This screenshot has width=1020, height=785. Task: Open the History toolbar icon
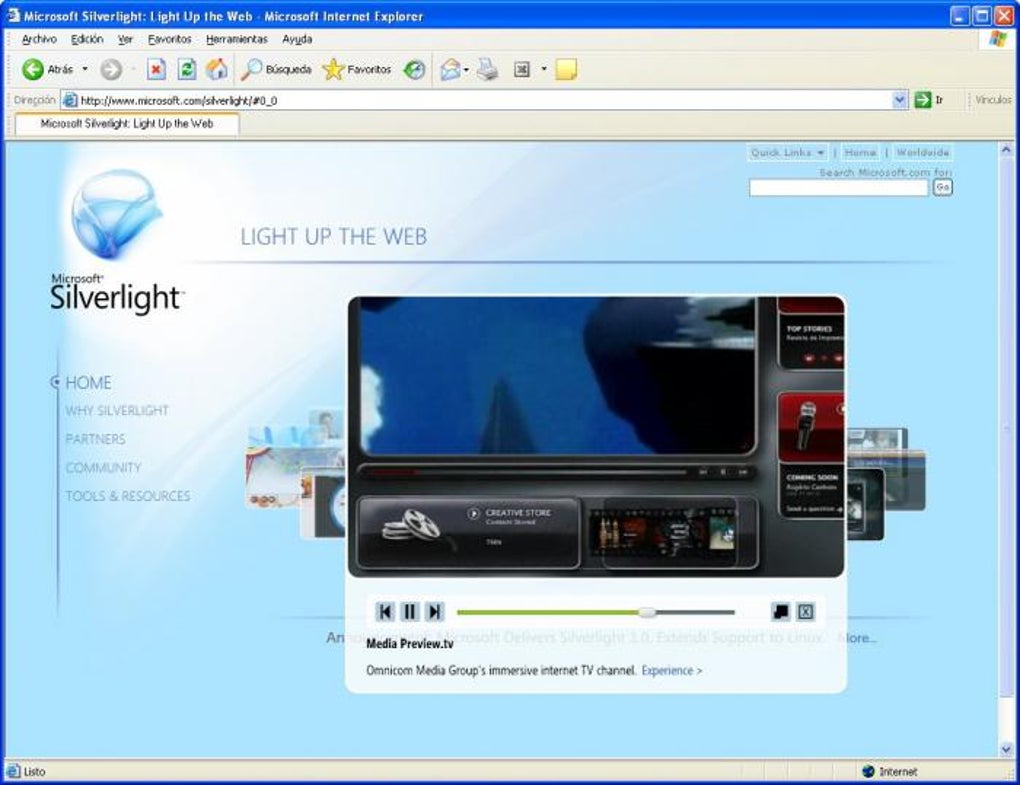[x=414, y=69]
